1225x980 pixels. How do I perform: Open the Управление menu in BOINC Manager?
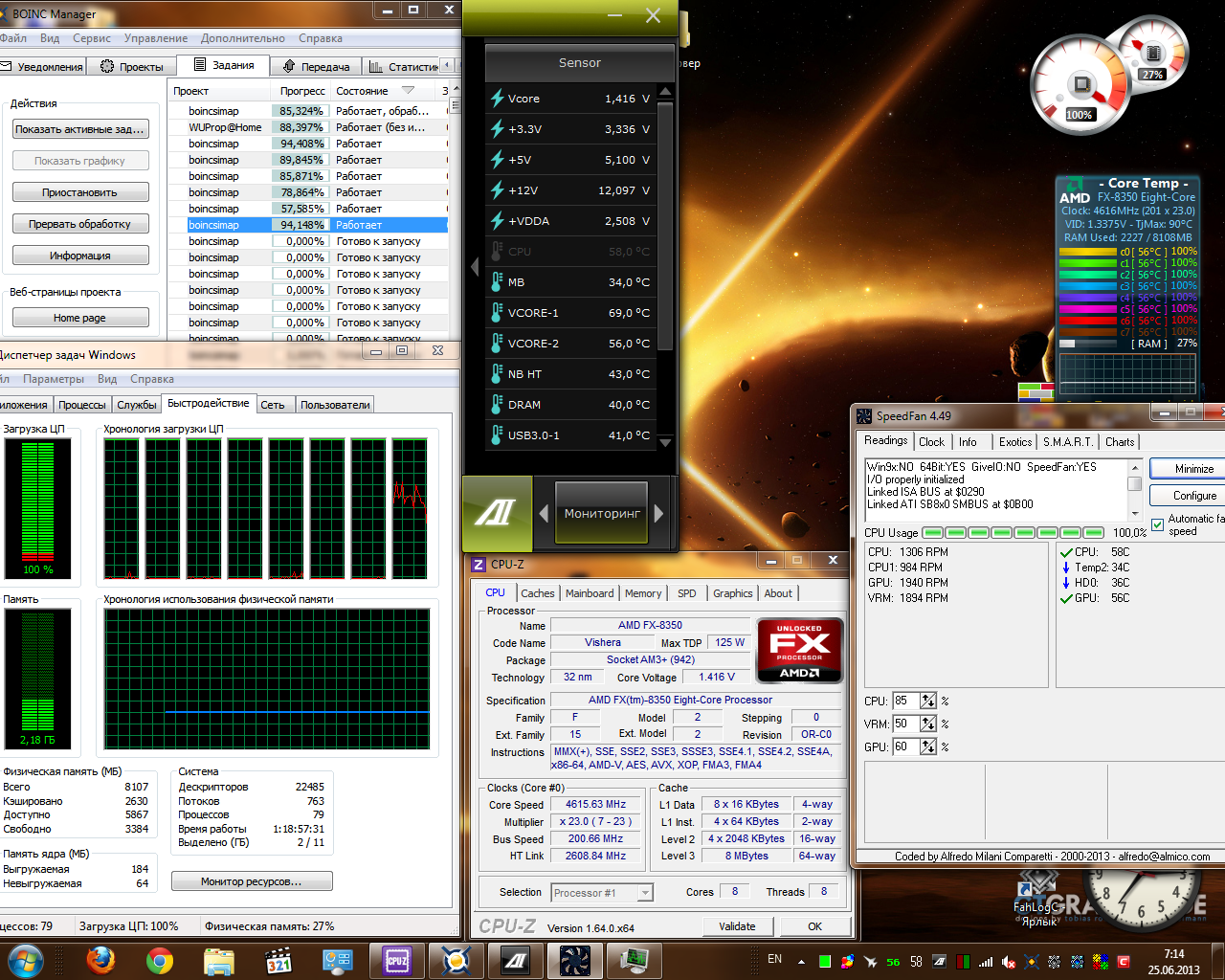[x=156, y=38]
